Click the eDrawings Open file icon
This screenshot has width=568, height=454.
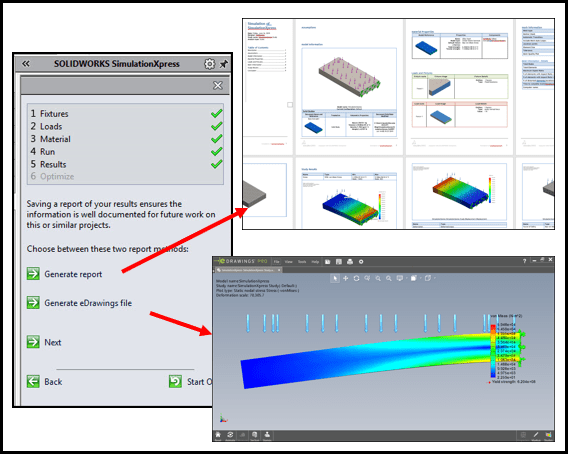[x=327, y=262]
